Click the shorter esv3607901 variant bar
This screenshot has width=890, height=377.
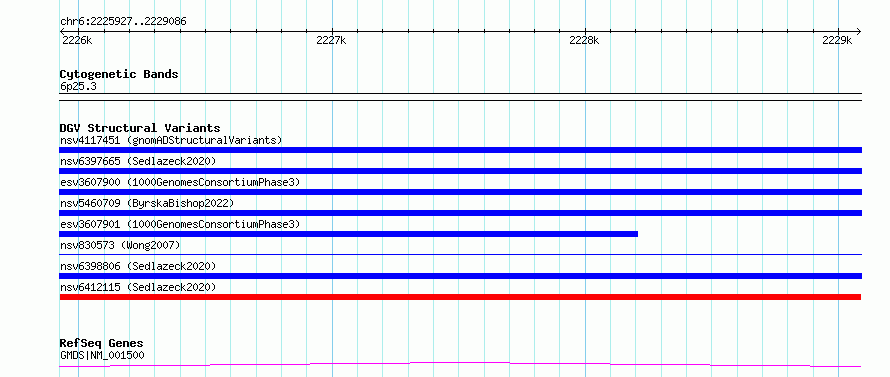coord(349,234)
